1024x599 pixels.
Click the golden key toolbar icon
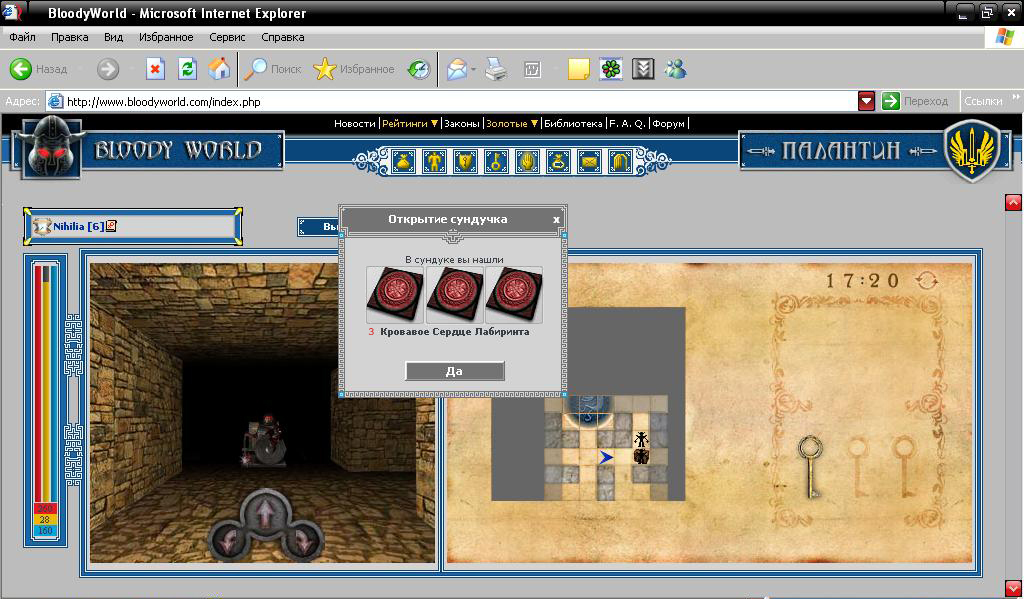tap(496, 161)
